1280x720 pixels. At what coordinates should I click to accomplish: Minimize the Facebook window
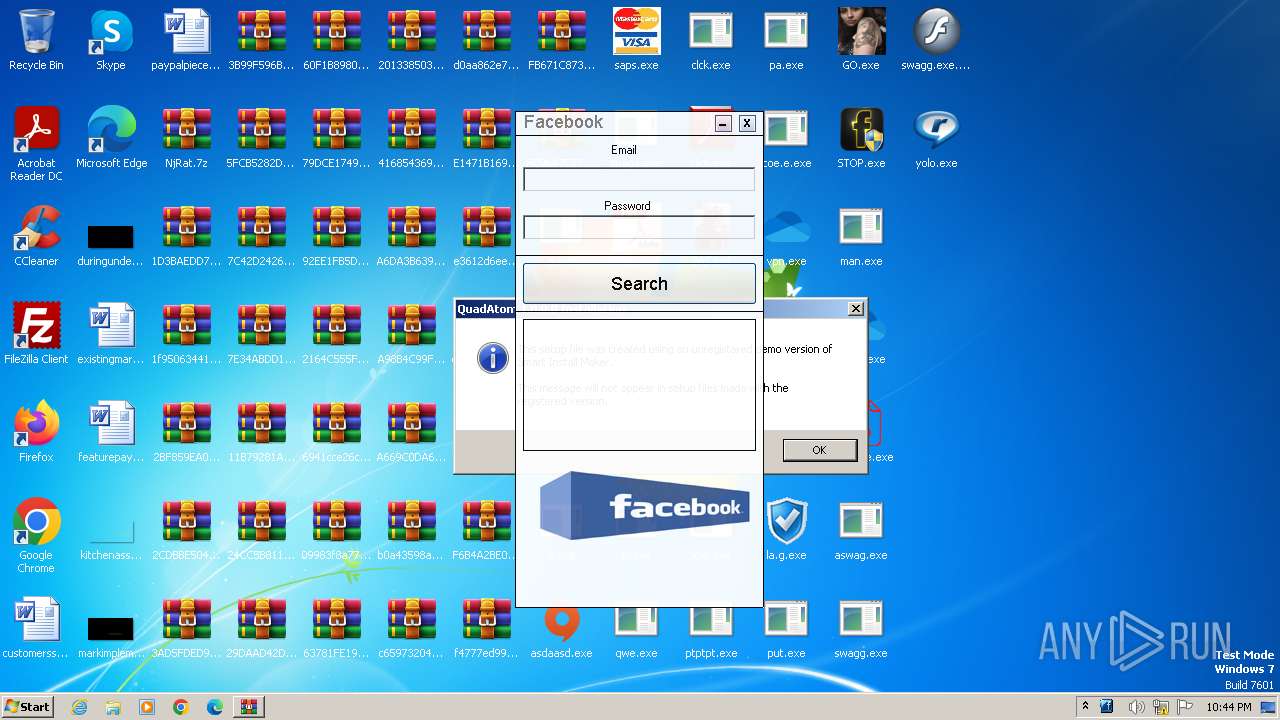coord(723,123)
